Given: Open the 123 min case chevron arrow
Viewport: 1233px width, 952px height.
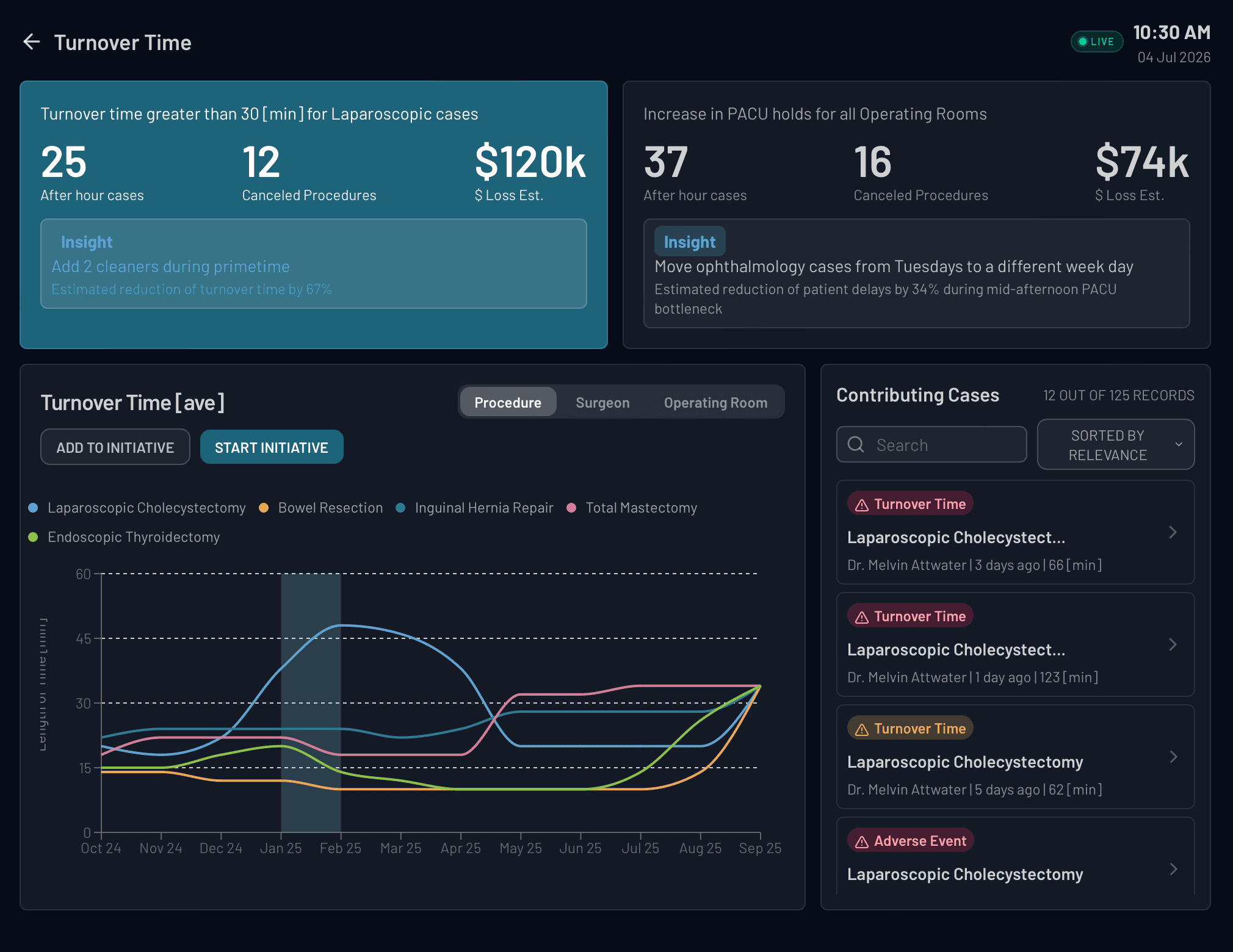Looking at the screenshot, I should pos(1173,644).
